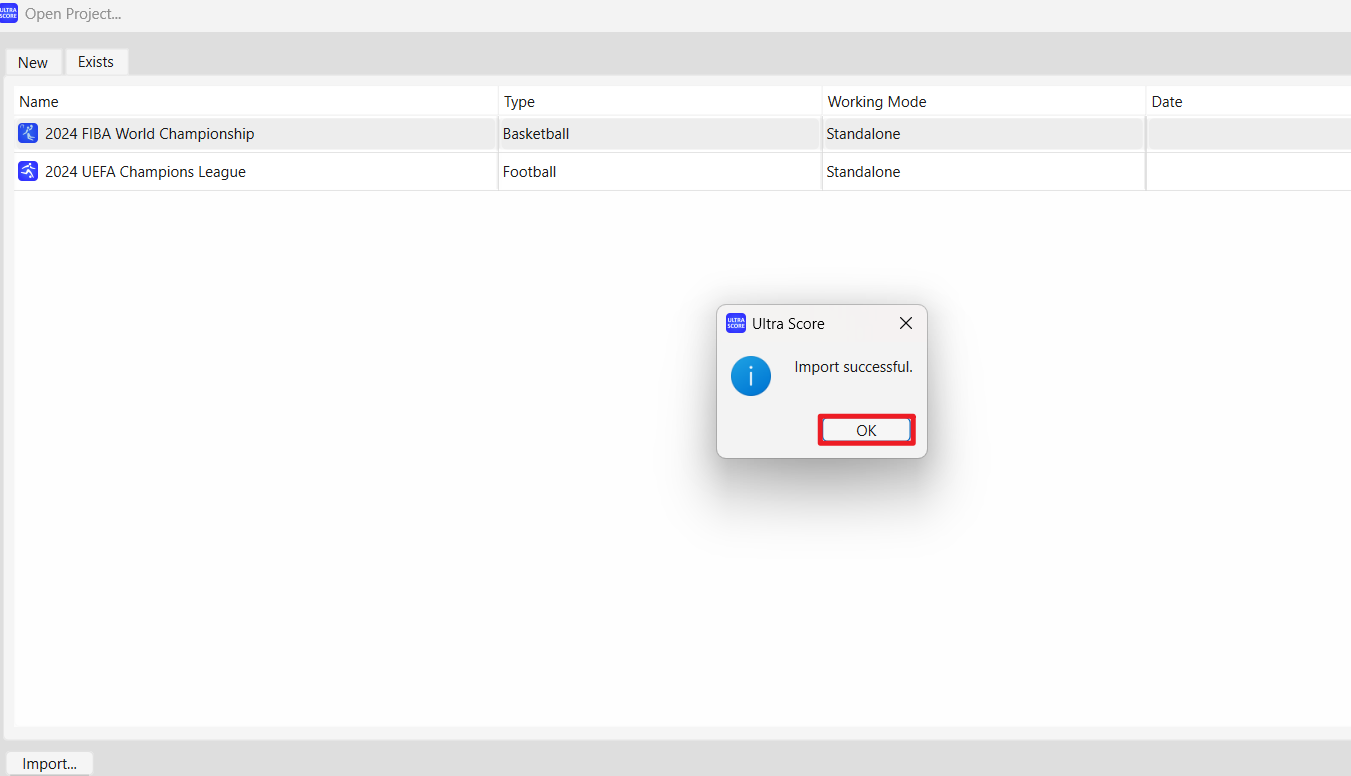
Task: Click the Football type cell
Action: (x=529, y=172)
